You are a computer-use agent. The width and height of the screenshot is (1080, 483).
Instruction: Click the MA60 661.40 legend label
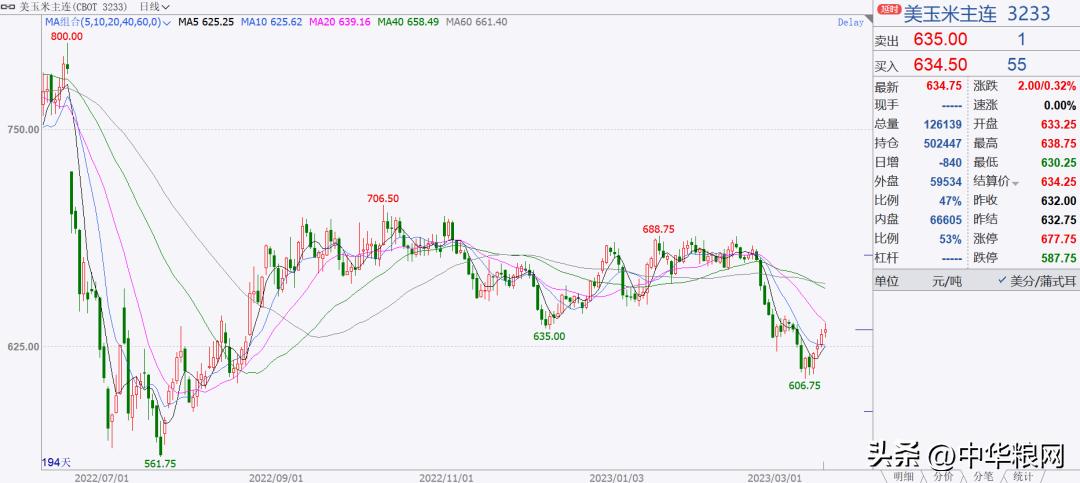click(477, 22)
